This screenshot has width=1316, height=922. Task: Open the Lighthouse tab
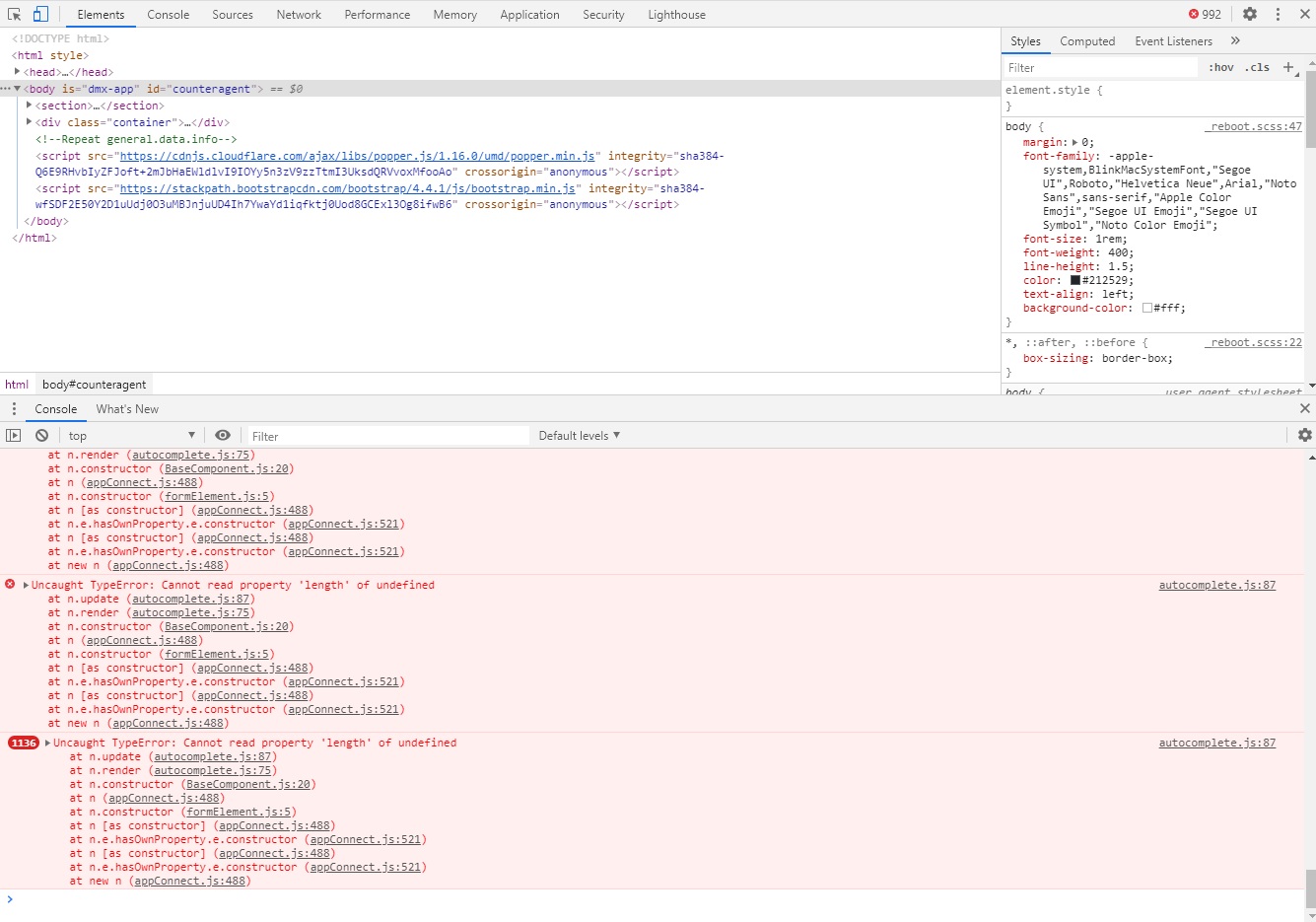click(676, 14)
